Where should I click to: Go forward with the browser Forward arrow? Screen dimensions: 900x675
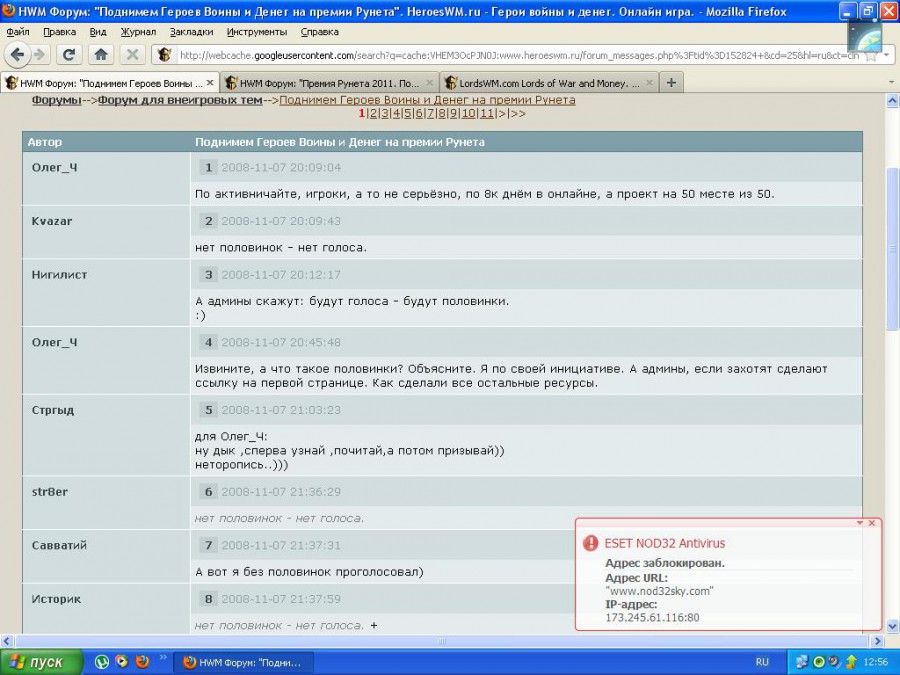coord(39,55)
